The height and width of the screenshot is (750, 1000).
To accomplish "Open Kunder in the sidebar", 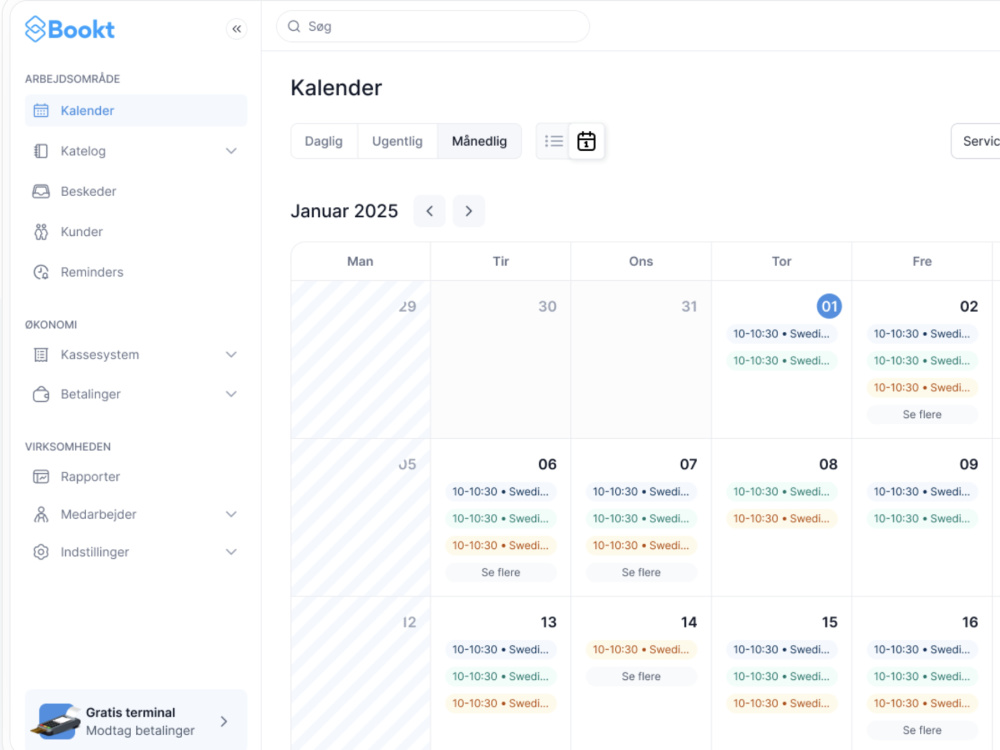I will pyautogui.click(x=136, y=232).
